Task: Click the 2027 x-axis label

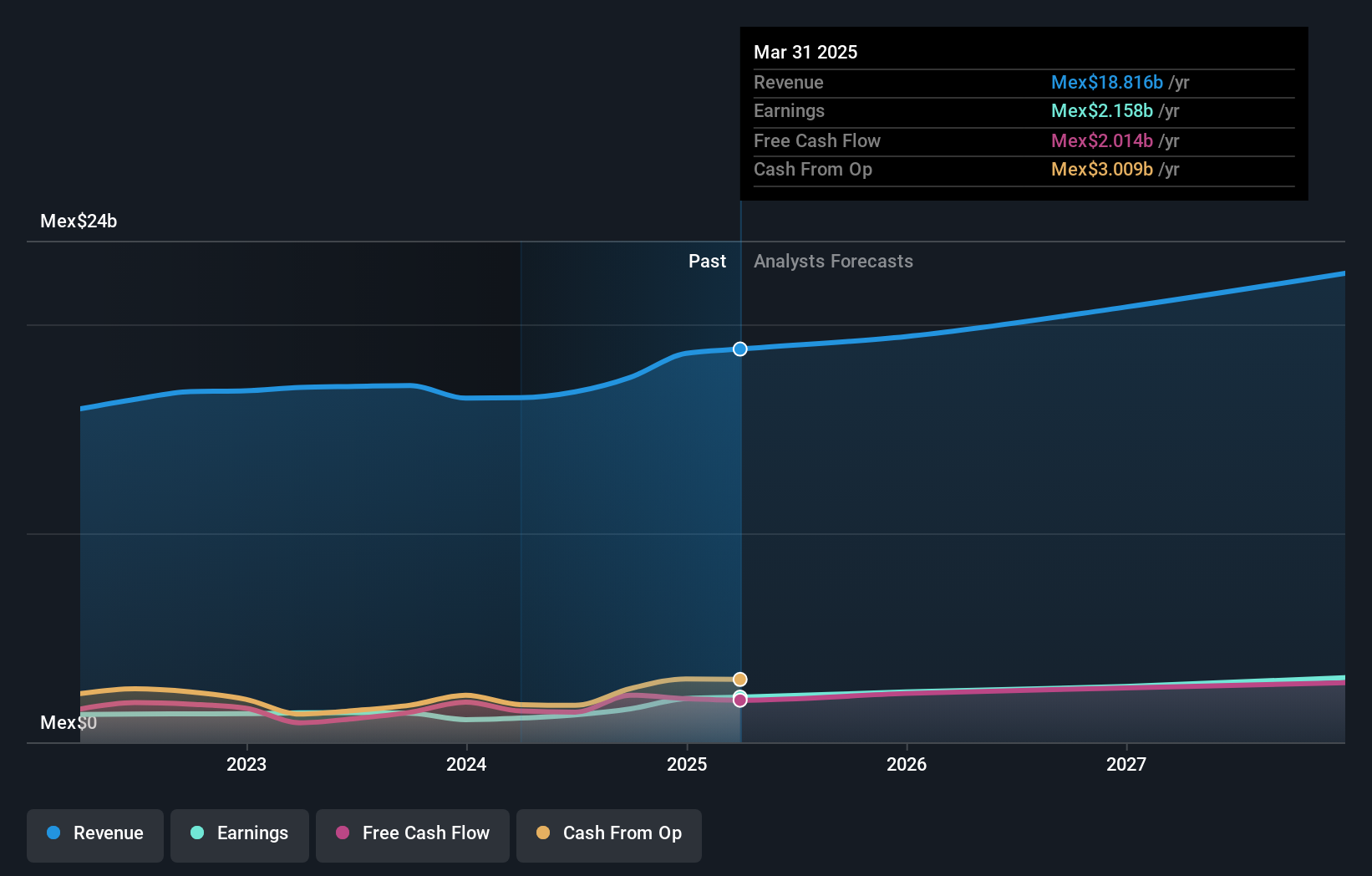Action: [x=1126, y=764]
